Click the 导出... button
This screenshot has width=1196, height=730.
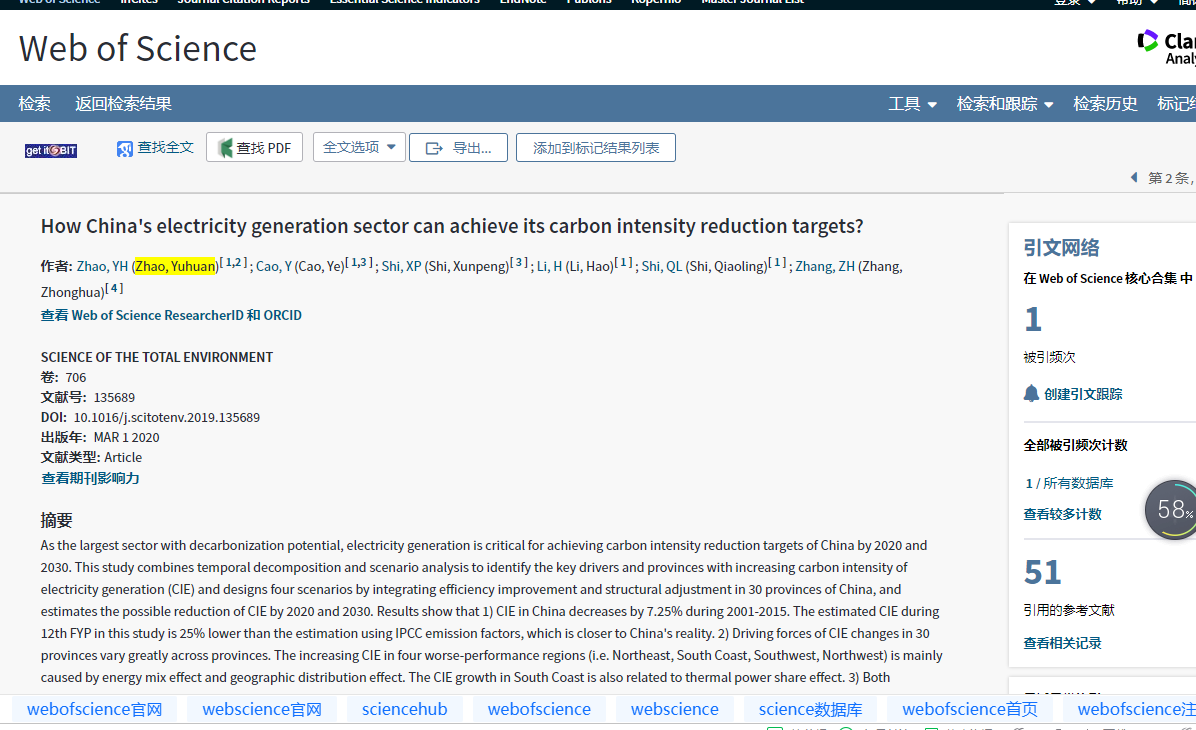(x=458, y=147)
